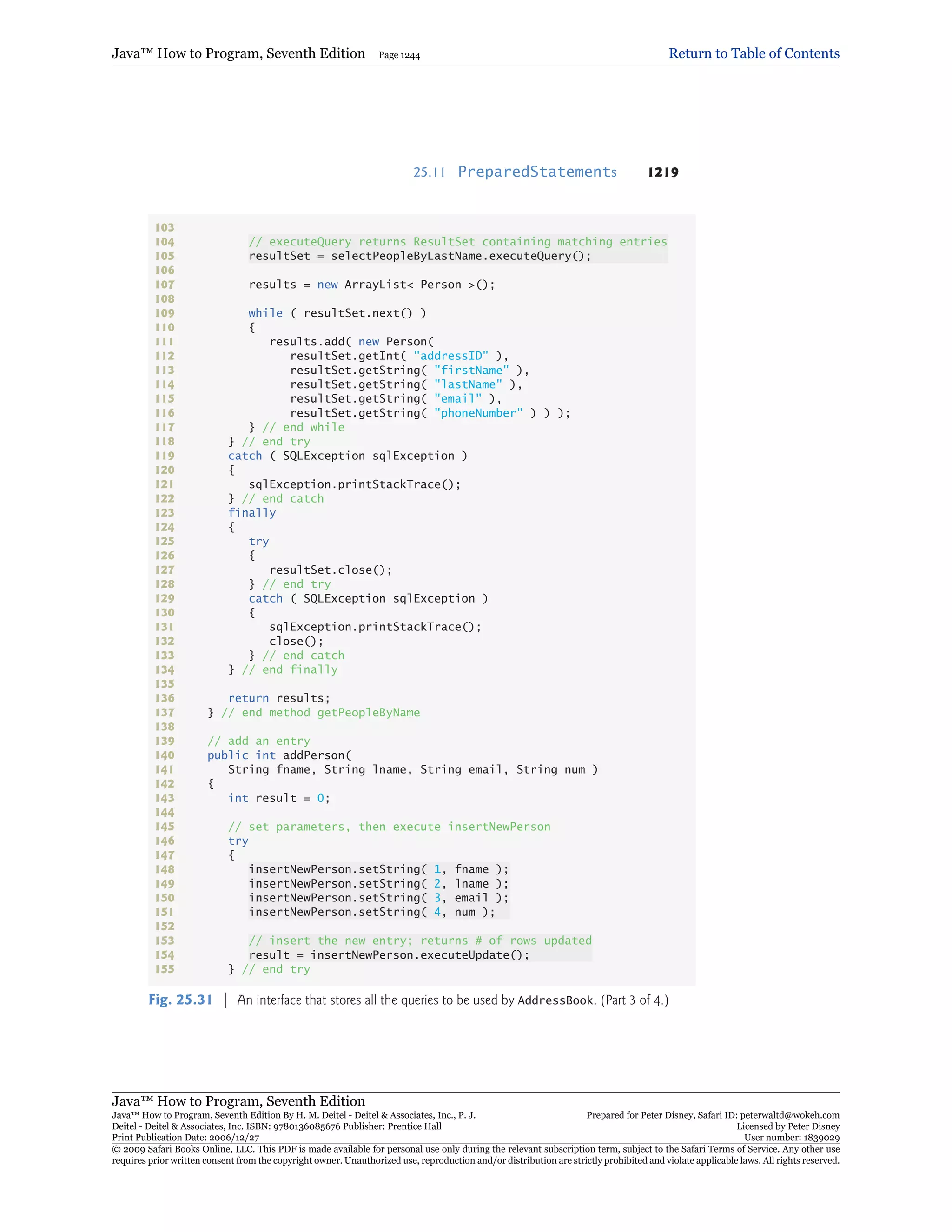Click the while keyword on line 109
The image size is (952, 1232).
tap(265, 313)
